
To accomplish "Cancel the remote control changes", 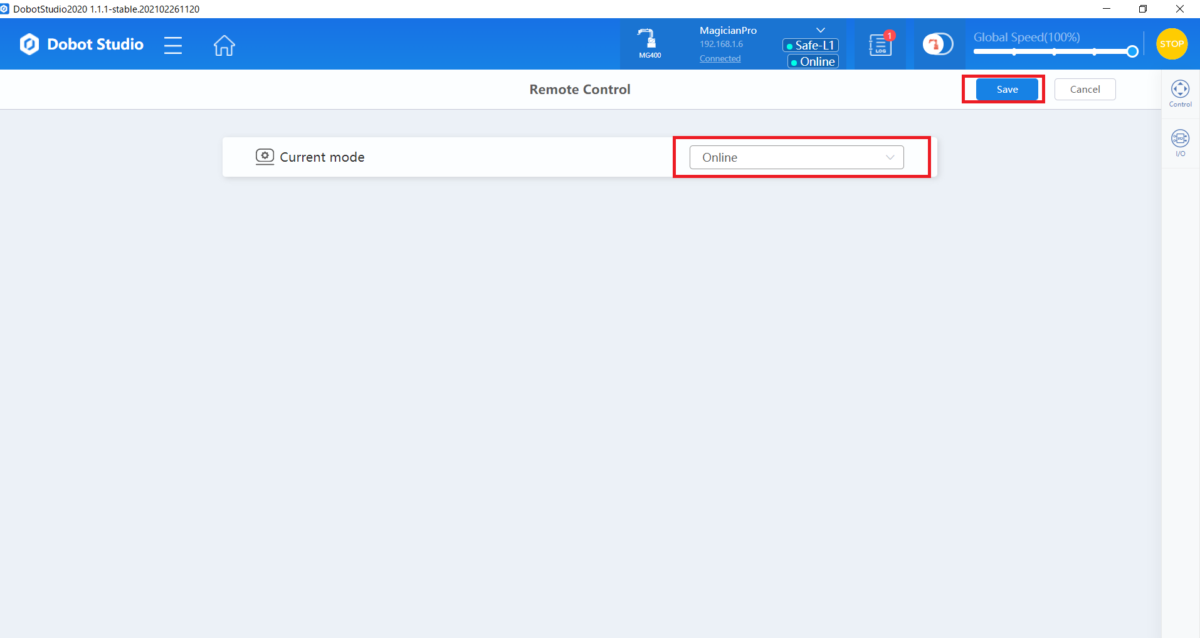I will pos(1085,89).
